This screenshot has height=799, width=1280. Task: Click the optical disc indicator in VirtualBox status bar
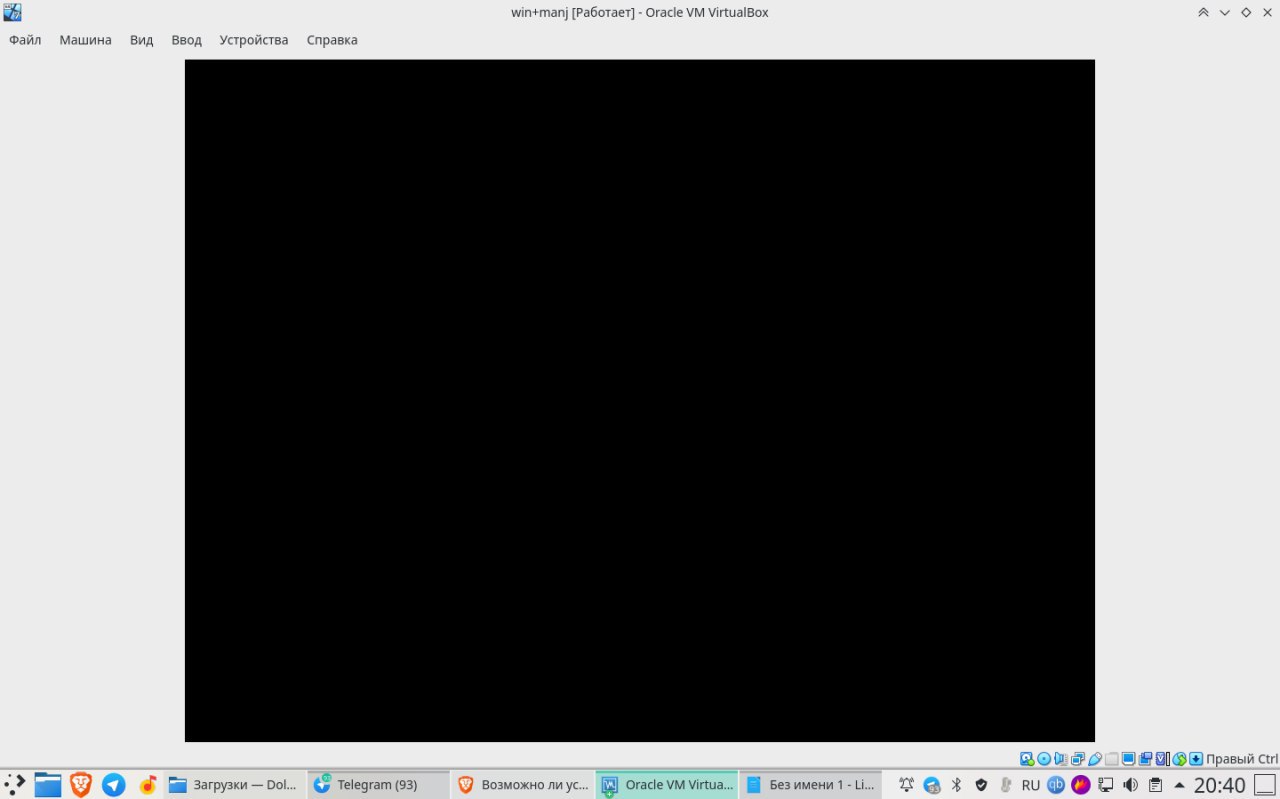click(x=1044, y=759)
